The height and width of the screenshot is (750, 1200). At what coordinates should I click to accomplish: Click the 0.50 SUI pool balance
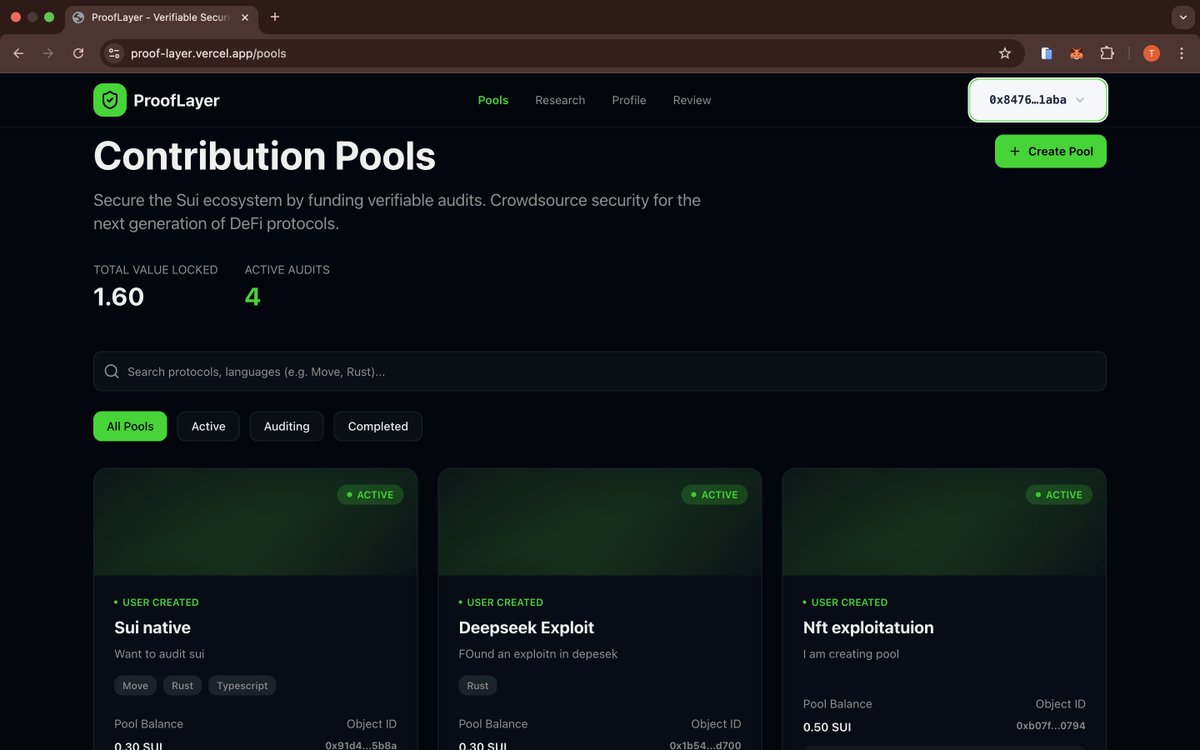coord(827,727)
